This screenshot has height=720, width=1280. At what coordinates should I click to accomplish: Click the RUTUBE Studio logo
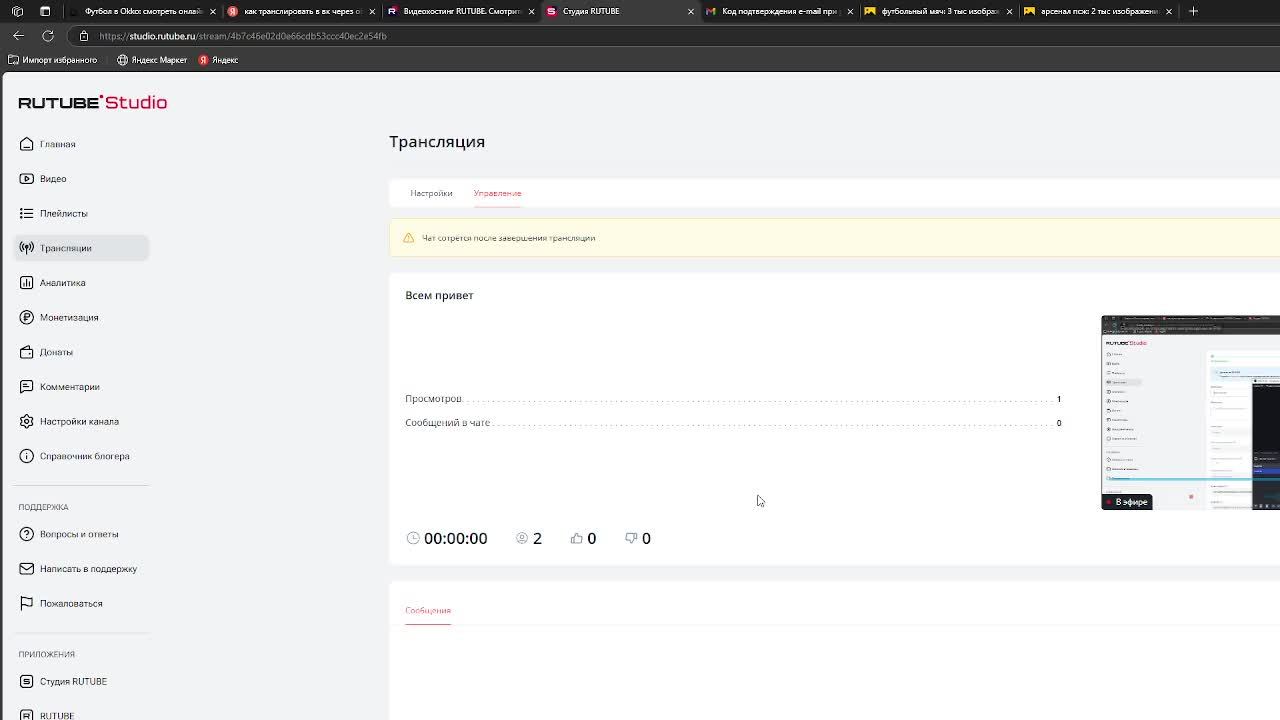(x=92, y=102)
